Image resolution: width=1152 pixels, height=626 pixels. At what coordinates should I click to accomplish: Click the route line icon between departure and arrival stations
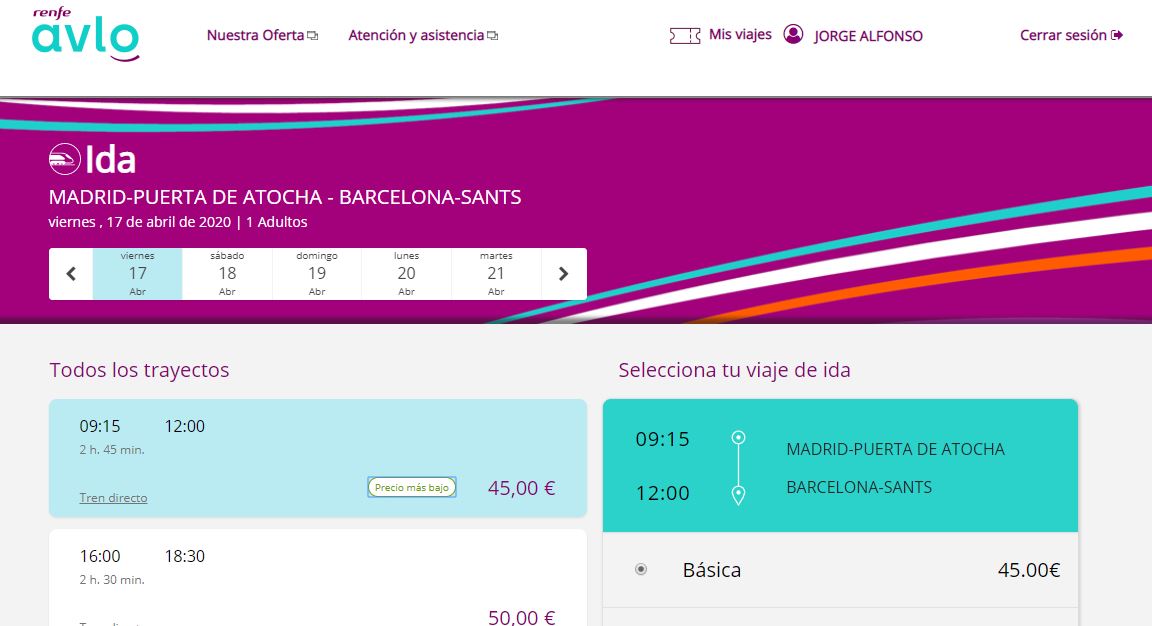(738, 466)
